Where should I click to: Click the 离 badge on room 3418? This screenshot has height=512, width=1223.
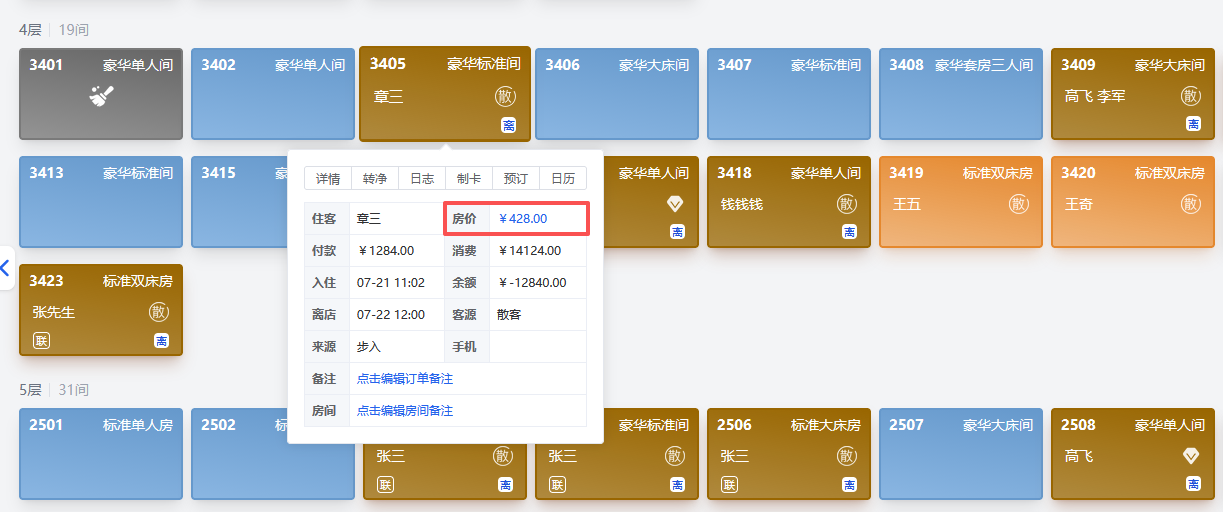click(849, 232)
